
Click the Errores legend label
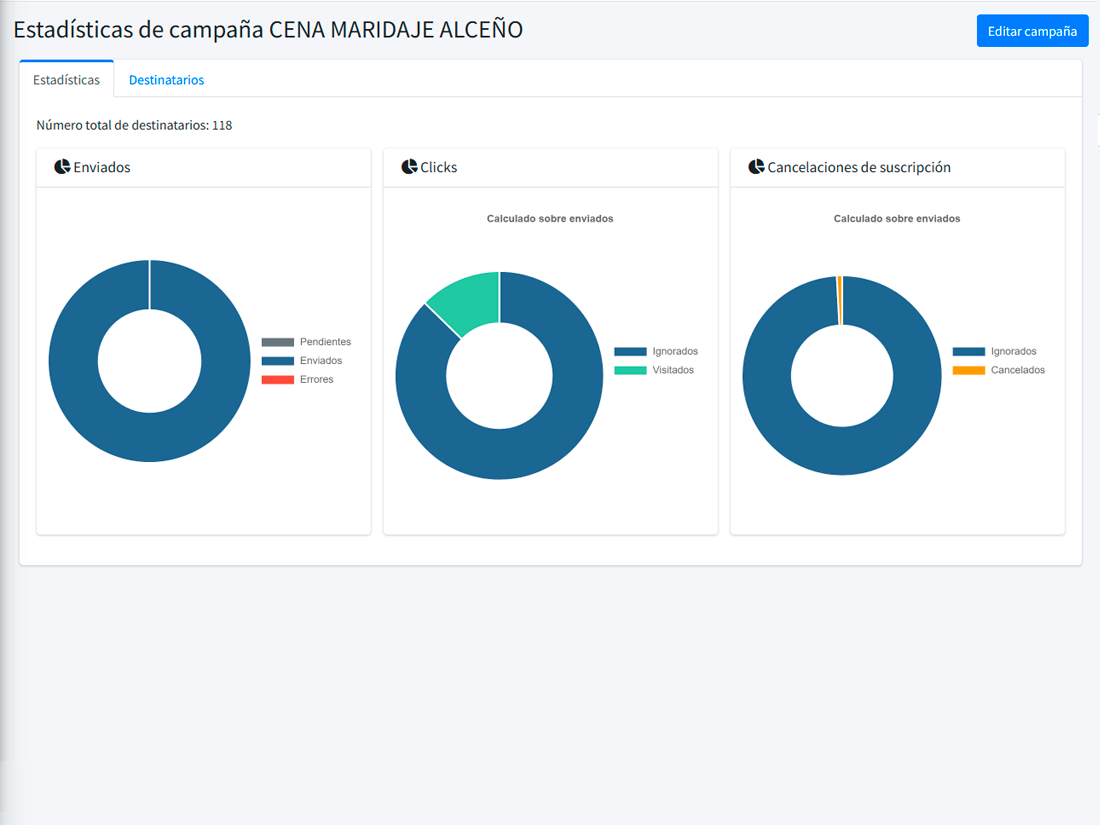tap(316, 380)
